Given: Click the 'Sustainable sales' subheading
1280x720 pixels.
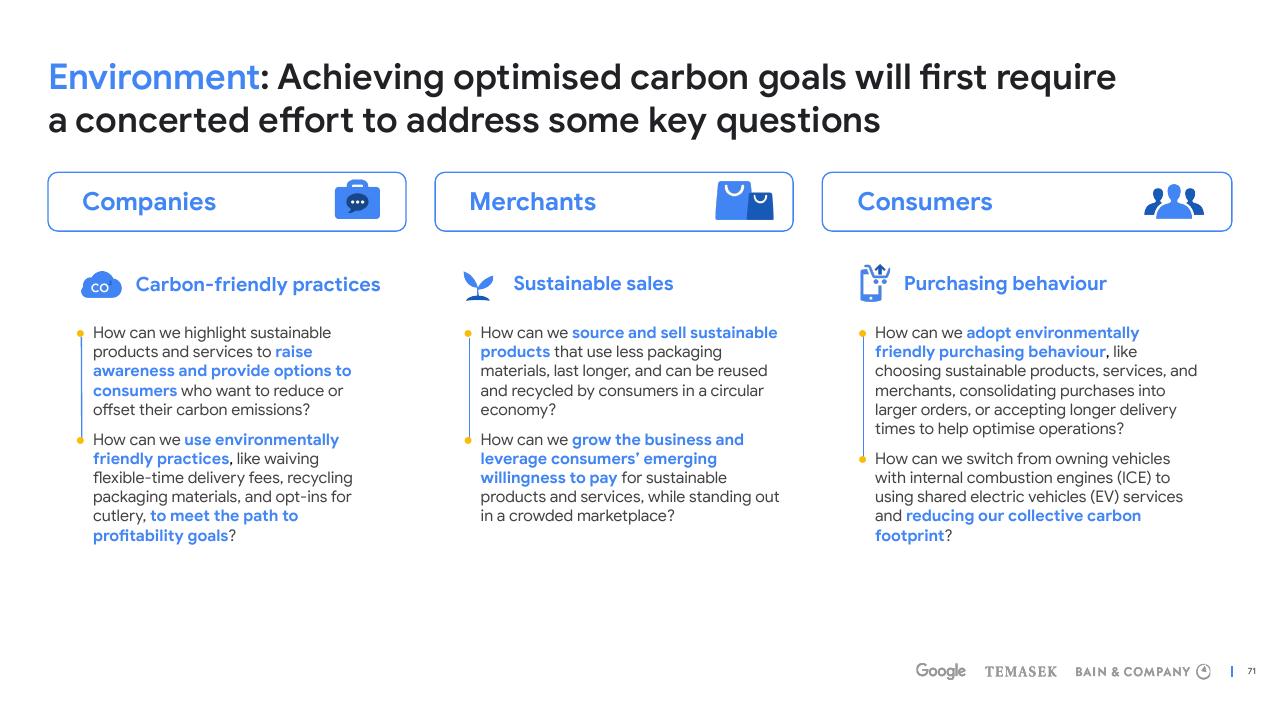Looking at the screenshot, I should point(593,283).
